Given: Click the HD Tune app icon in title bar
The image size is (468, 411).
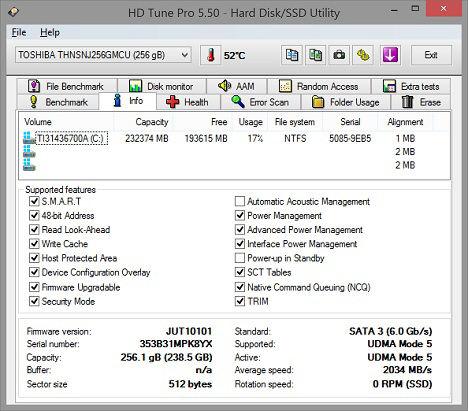Looking at the screenshot, I should point(13,12).
